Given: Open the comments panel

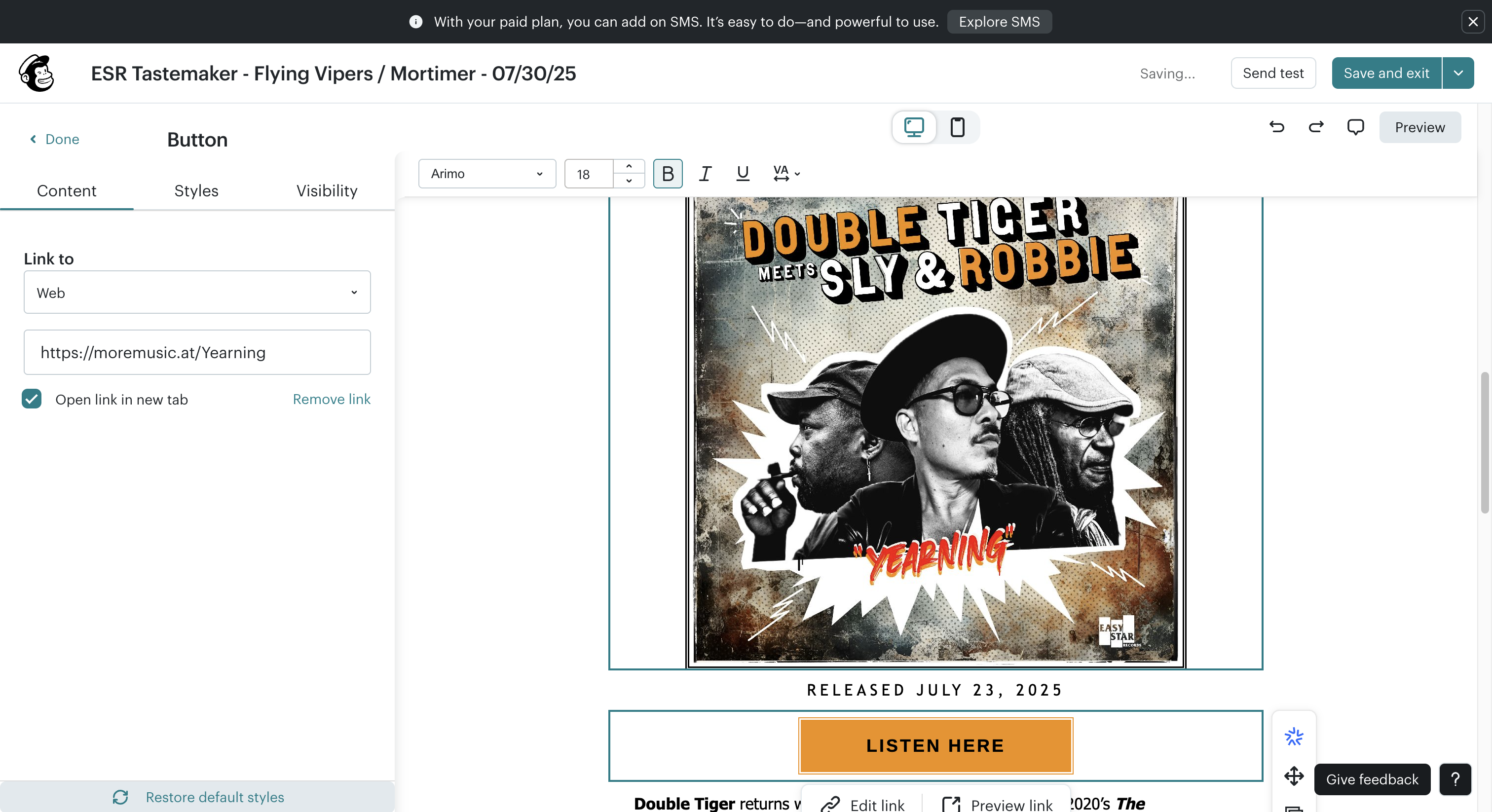Looking at the screenshot, I should pos(1355,127).
